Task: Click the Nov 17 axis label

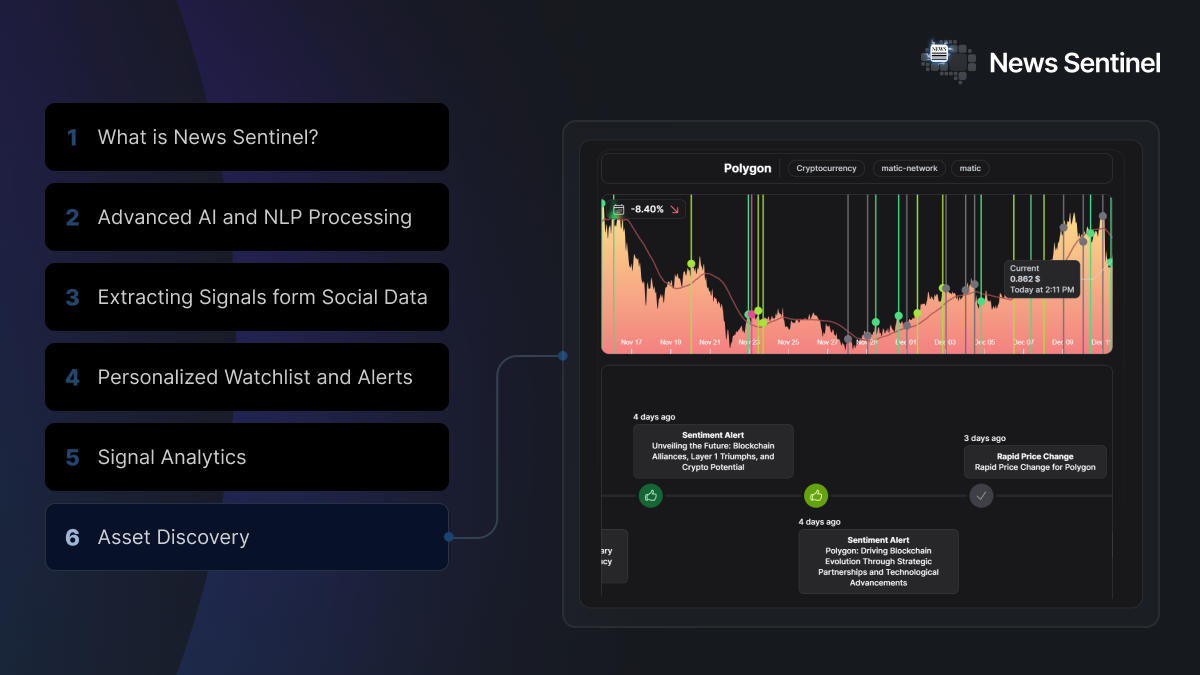Action: point(631,342)
